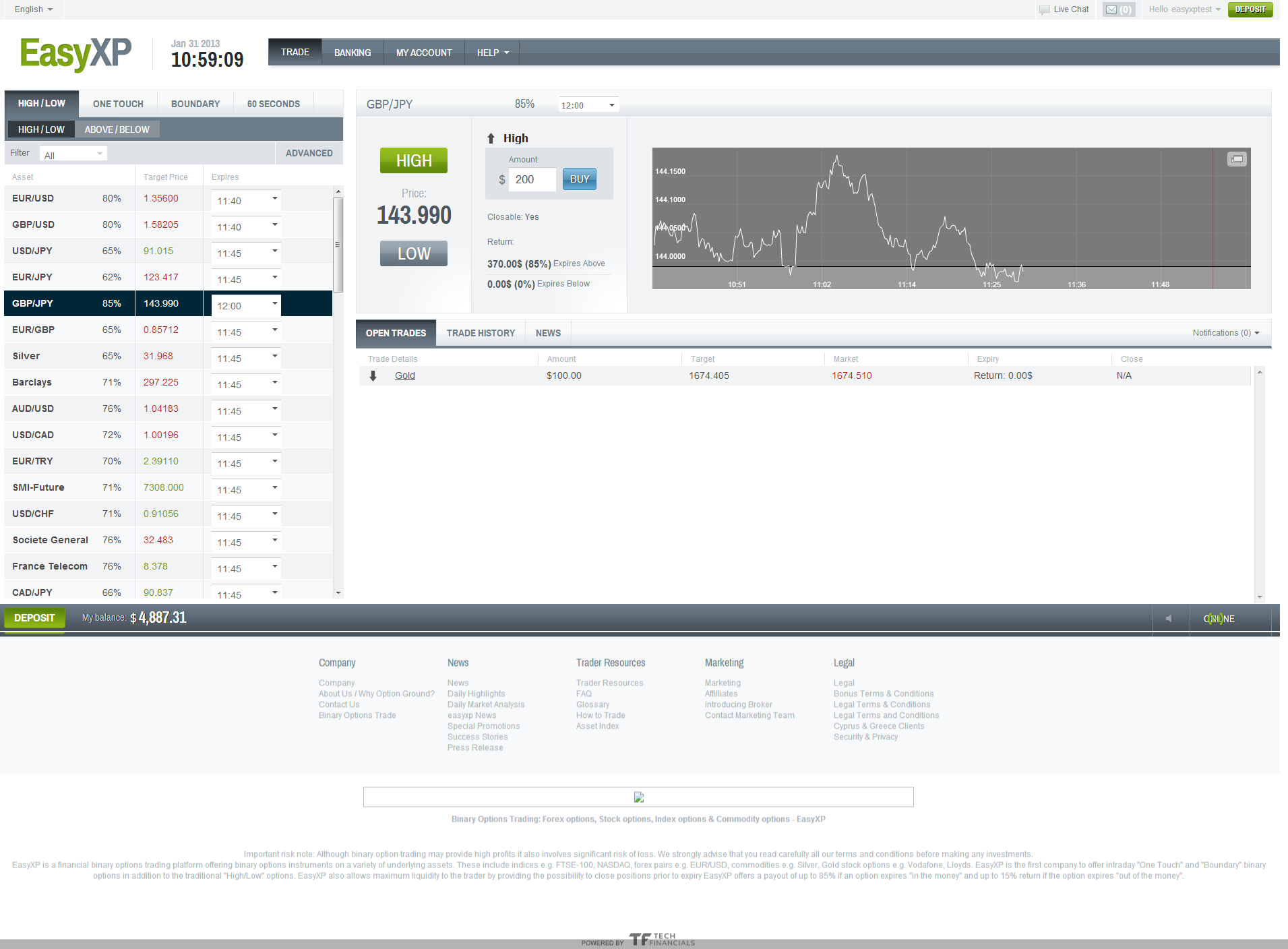Select the ABOVE / BELOW sub-tab

tap(117, 129)
